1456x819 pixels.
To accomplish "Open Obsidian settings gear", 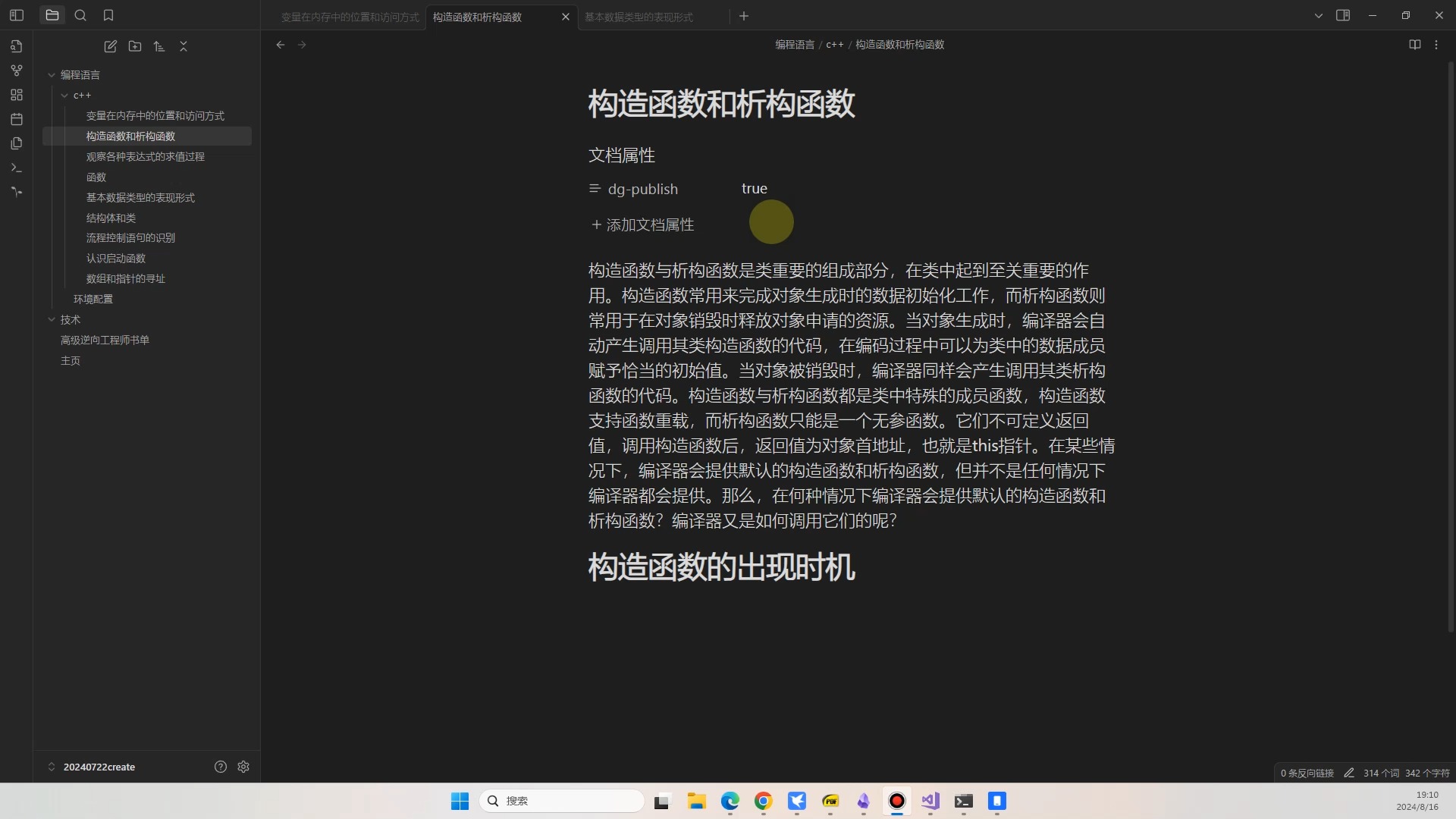I will pyautogui.click(x=243, y=767).
